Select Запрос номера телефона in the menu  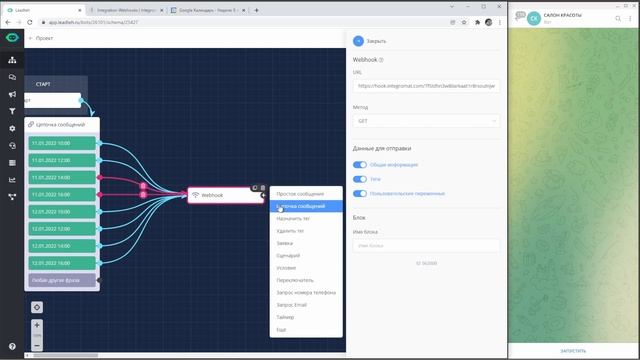point(306,293)
